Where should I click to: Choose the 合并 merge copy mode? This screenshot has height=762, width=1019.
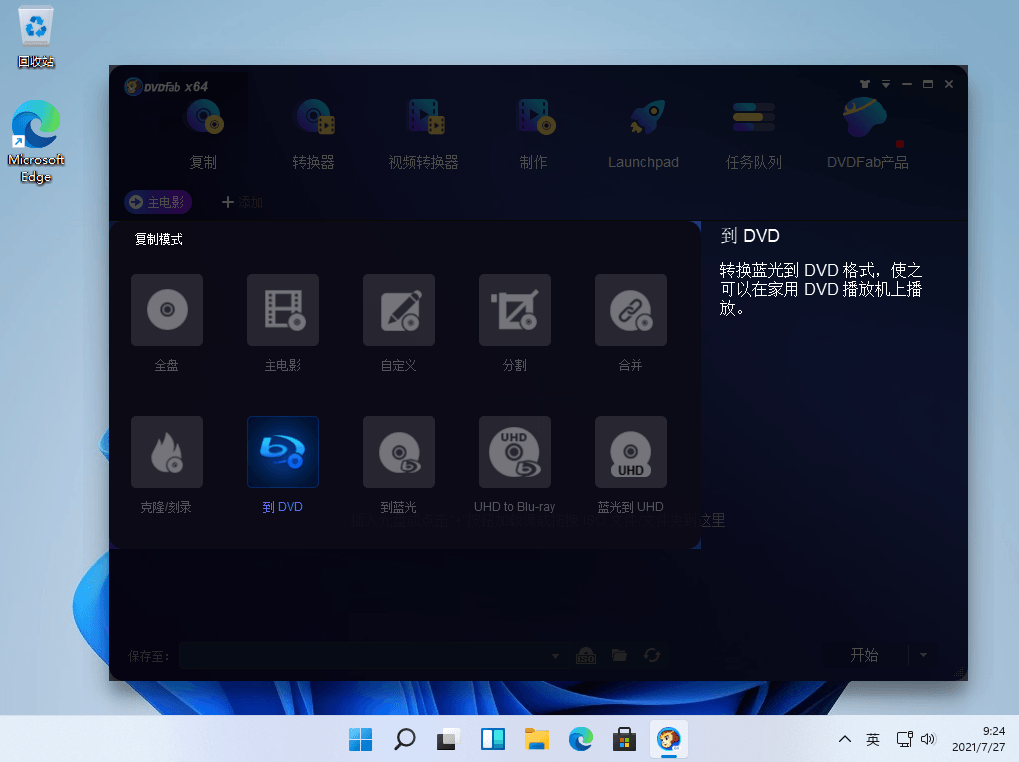click(x=630, y=310)
